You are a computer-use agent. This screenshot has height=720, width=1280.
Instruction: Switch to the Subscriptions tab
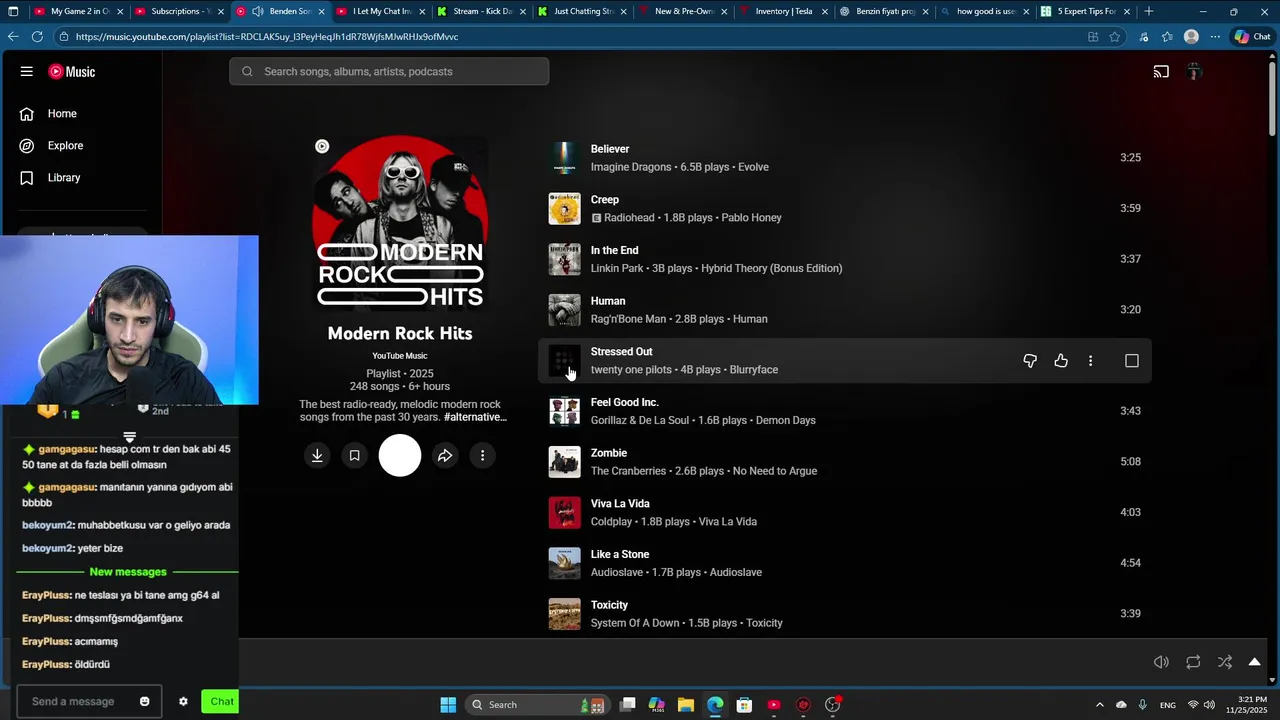(180, 12)
